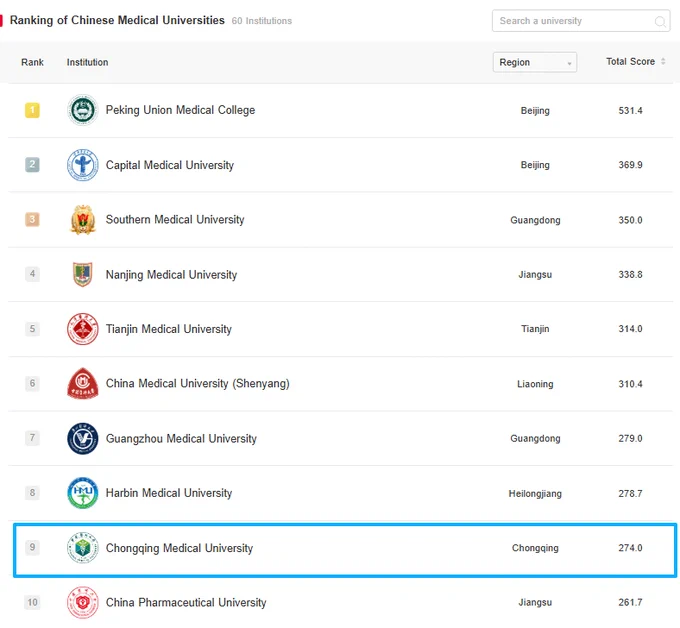Focus the Search a university field
This screenshot has width=680, height=628.
[581, 21]
